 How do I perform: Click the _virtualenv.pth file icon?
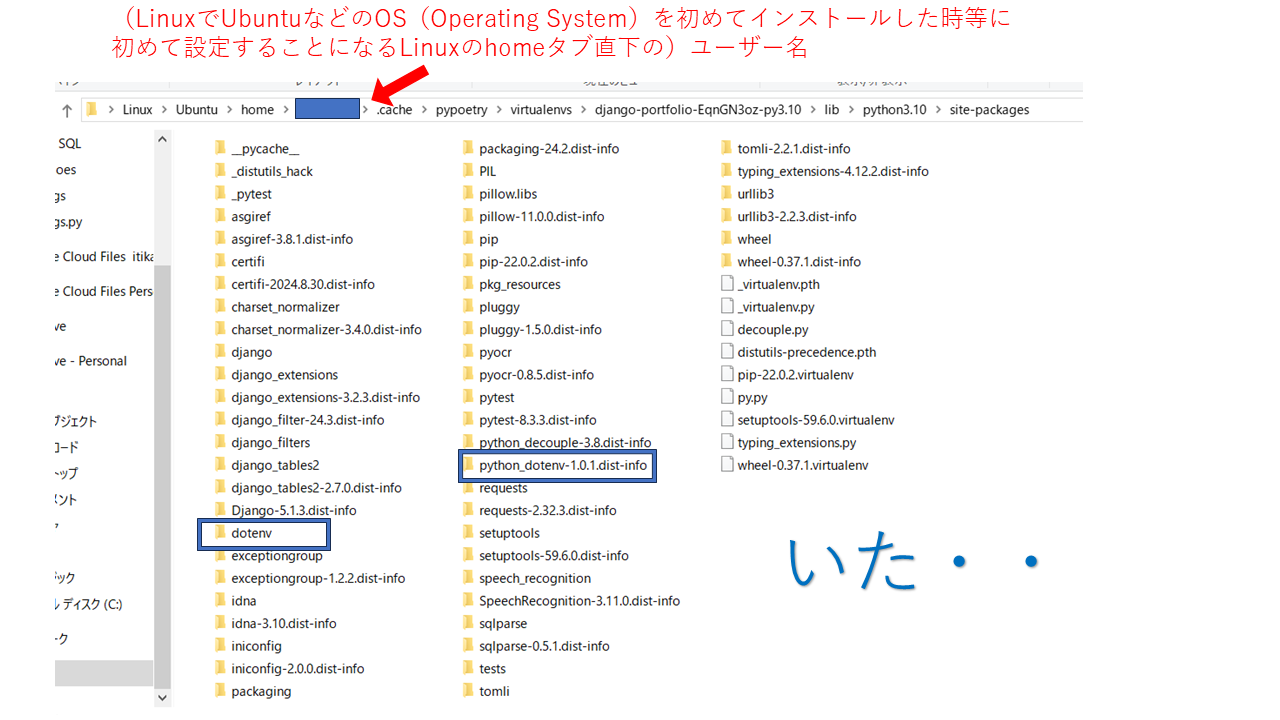pyautogui.click(x=727, y=284)
